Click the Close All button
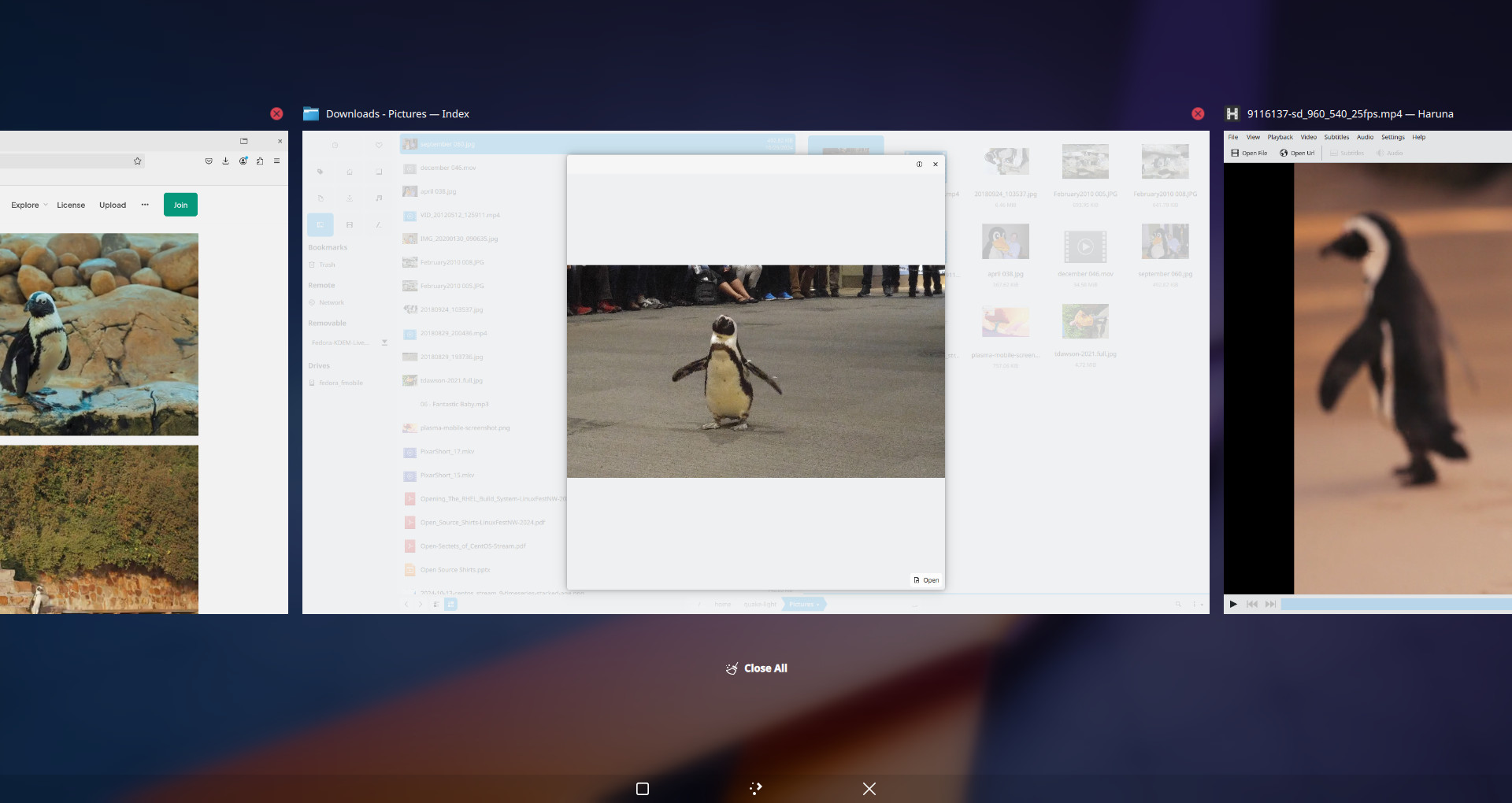Screen dimensions: 1512x803 pyautogui.click(x=757, y=668)
